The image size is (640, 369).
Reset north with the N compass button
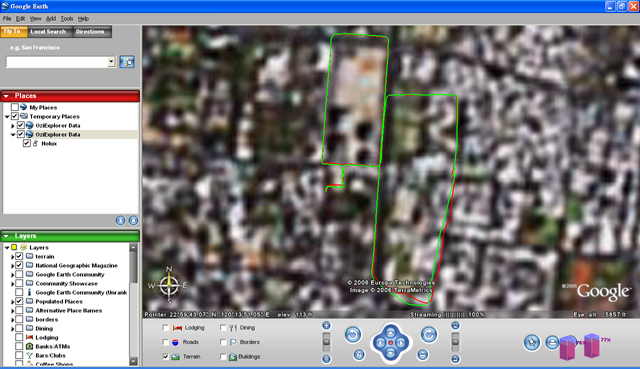pos(359,355)
